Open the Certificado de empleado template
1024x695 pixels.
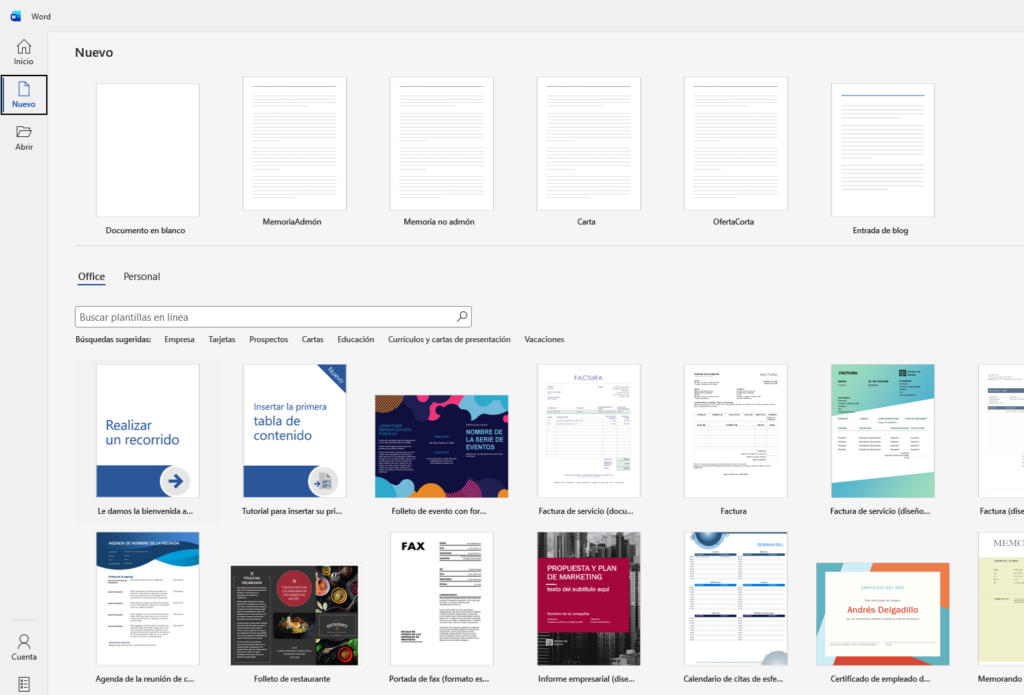tap(882, 614)
